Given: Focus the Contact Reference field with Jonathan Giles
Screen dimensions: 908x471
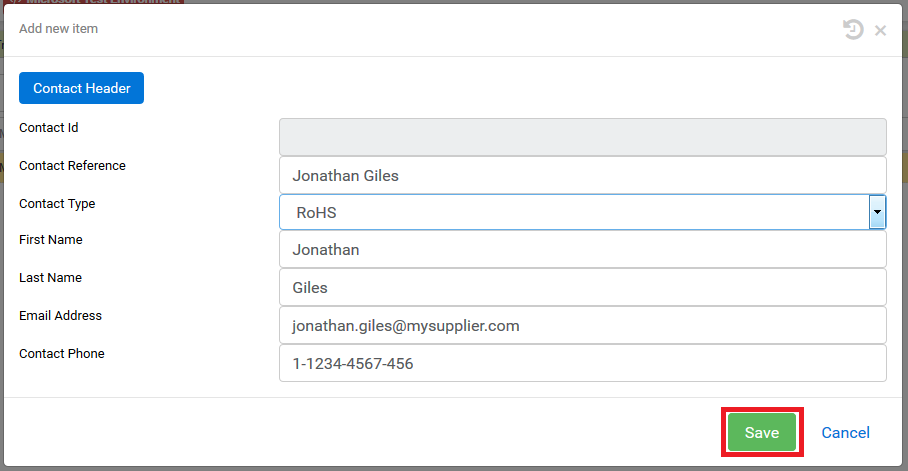Looking at the screenshot, I should [x=582, y=175].
